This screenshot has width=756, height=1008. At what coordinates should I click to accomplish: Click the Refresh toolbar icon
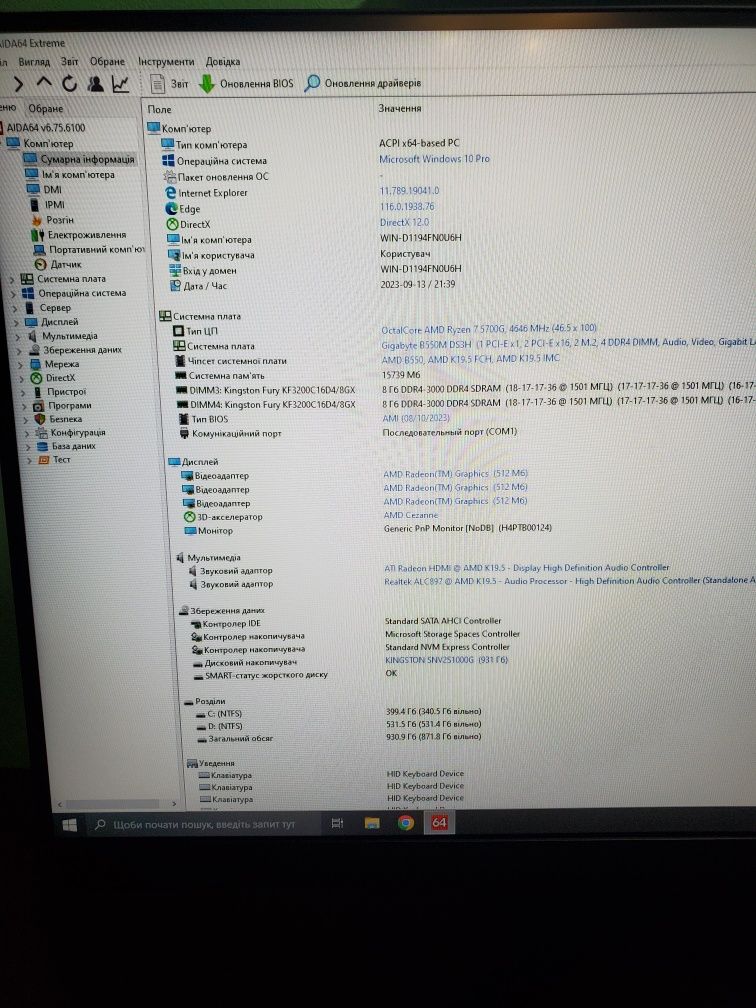(69, 83)
